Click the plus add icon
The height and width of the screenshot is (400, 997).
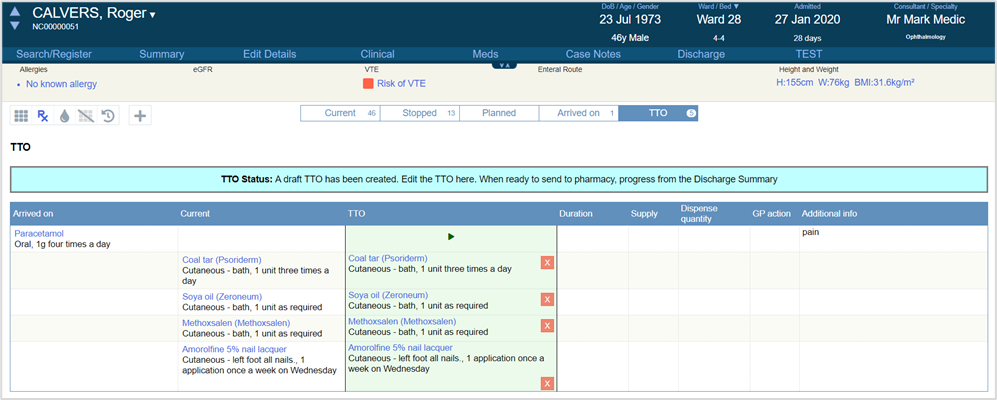[140, 116]
